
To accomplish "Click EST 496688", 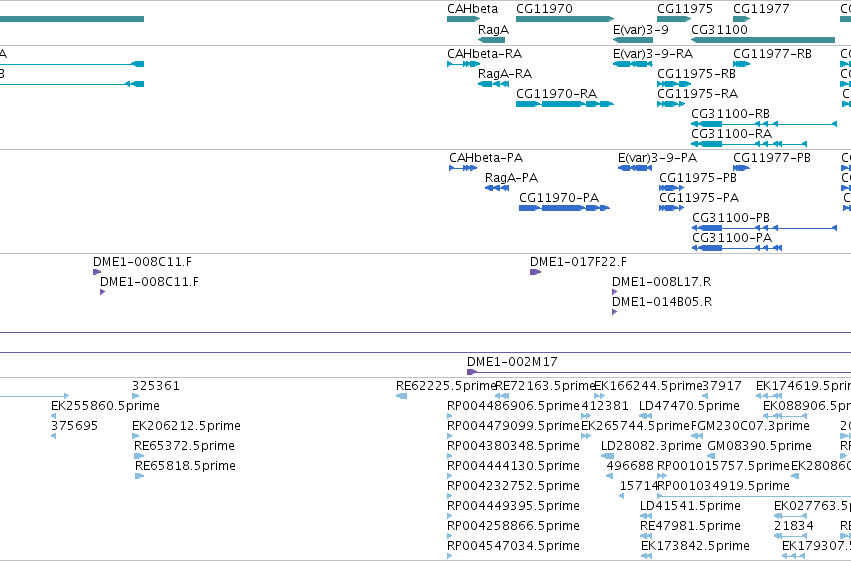I will [x=609, y=476].
